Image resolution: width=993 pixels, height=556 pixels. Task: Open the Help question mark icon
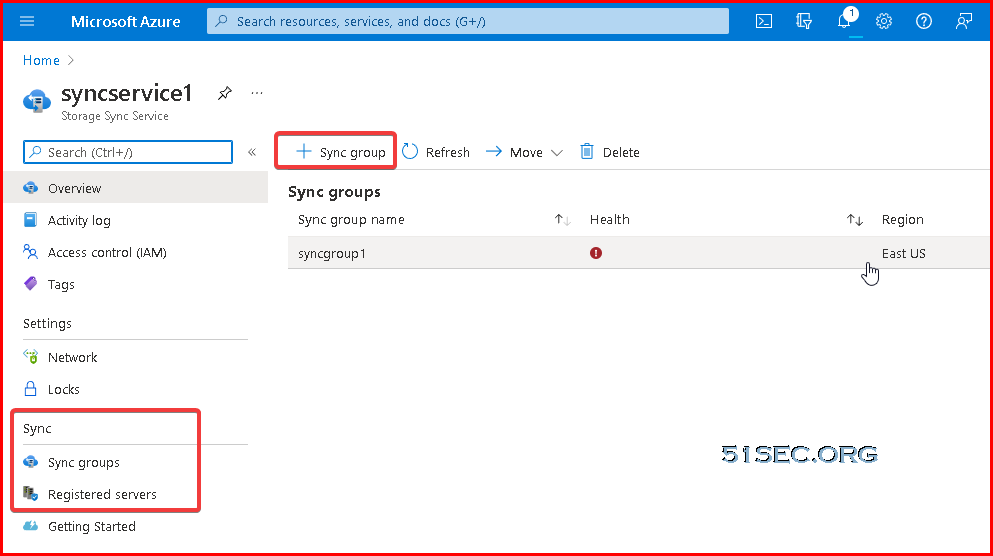pos(924,22)
